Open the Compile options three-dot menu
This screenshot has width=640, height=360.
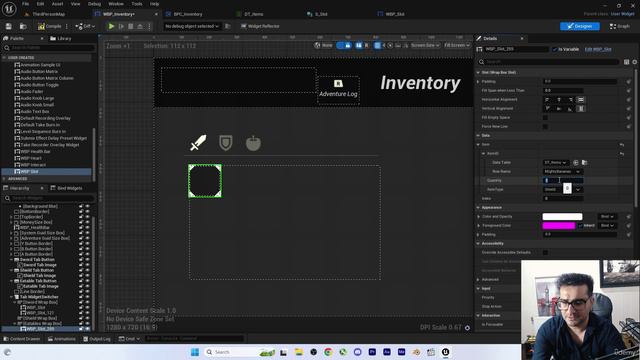(67, 26)
